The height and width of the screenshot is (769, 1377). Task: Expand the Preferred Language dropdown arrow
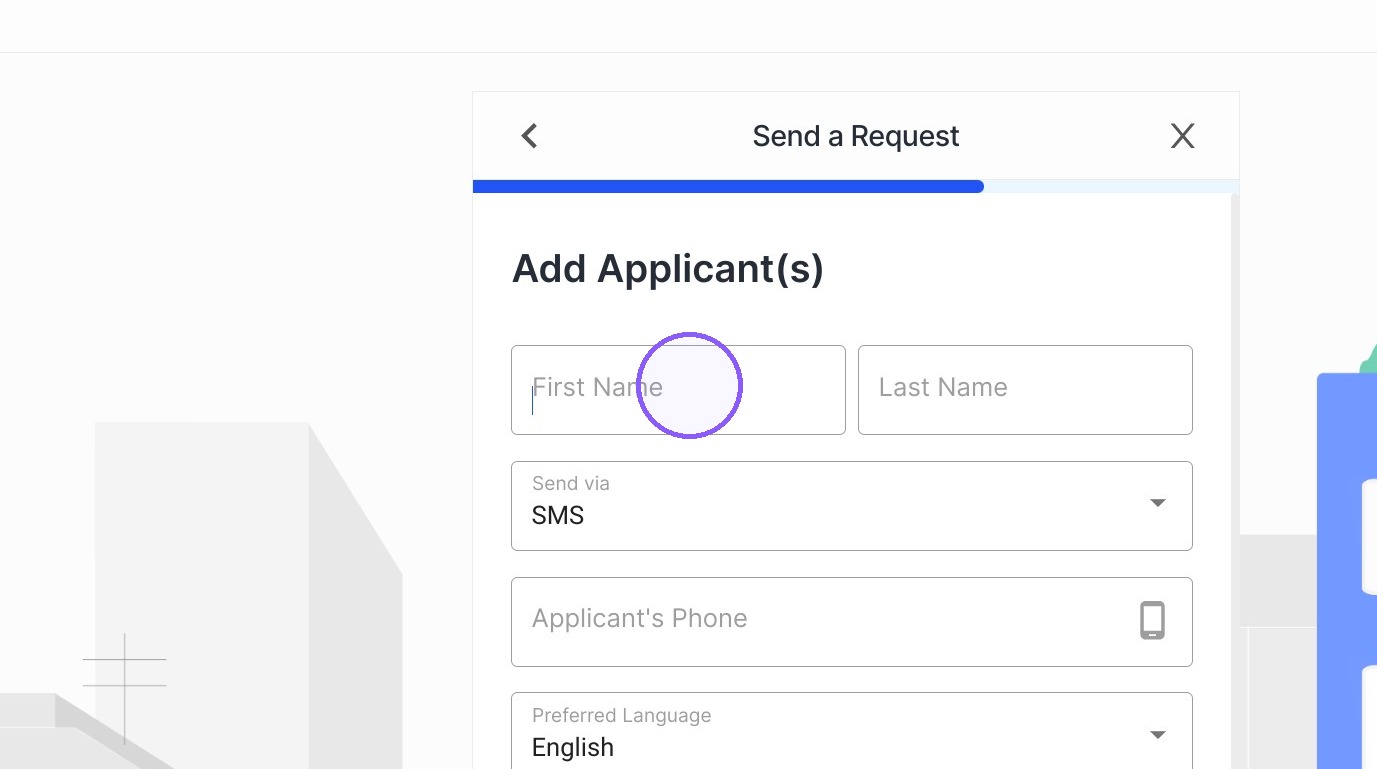pos(1157,735)
